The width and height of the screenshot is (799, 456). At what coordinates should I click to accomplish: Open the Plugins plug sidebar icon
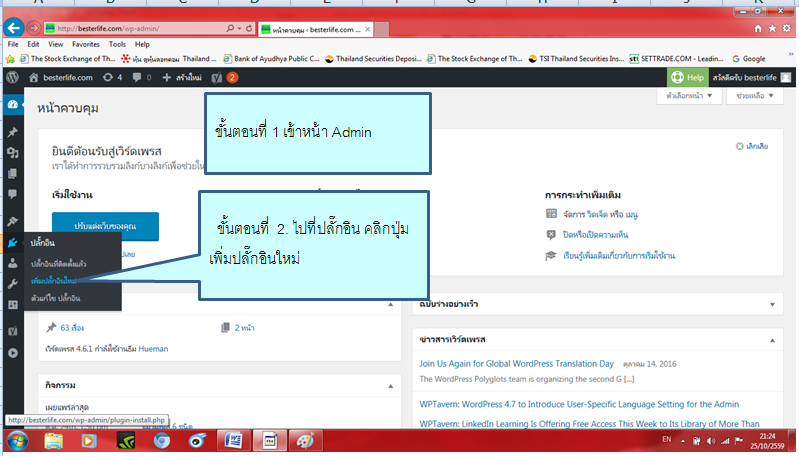tap(13, 243)
